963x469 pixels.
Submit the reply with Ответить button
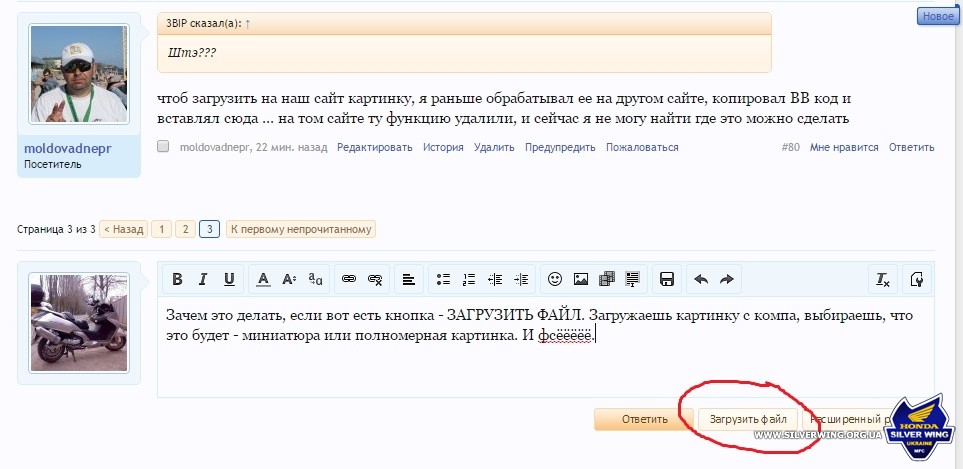coord(643,419)
